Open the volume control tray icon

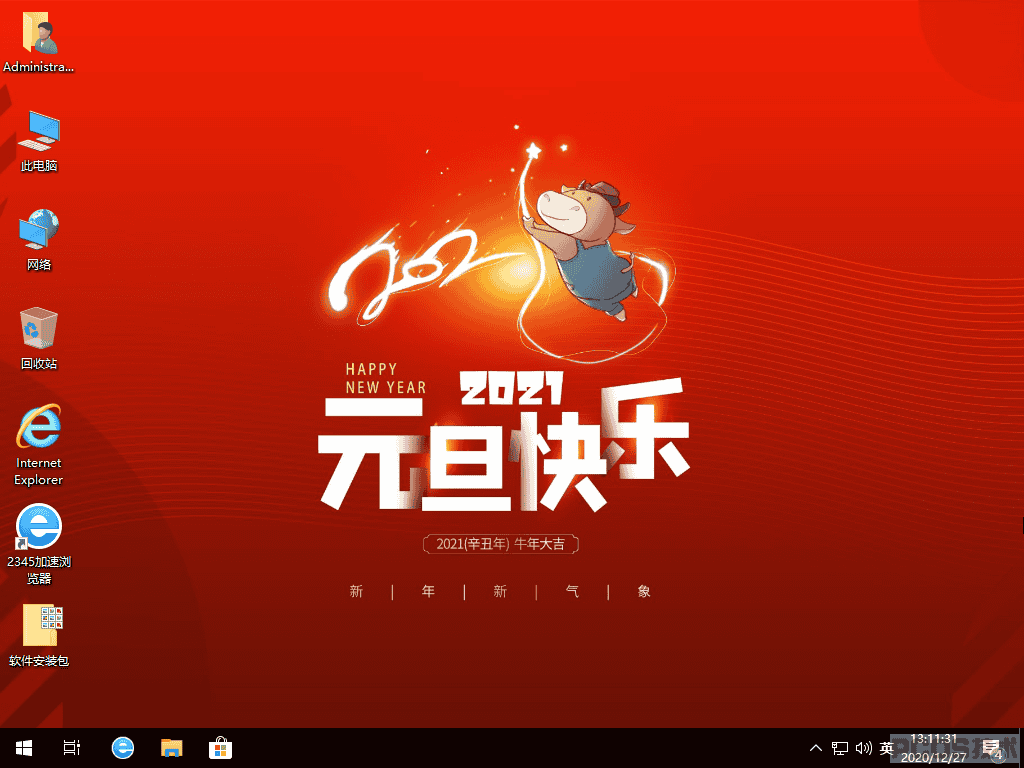click(x=863, y=748)
